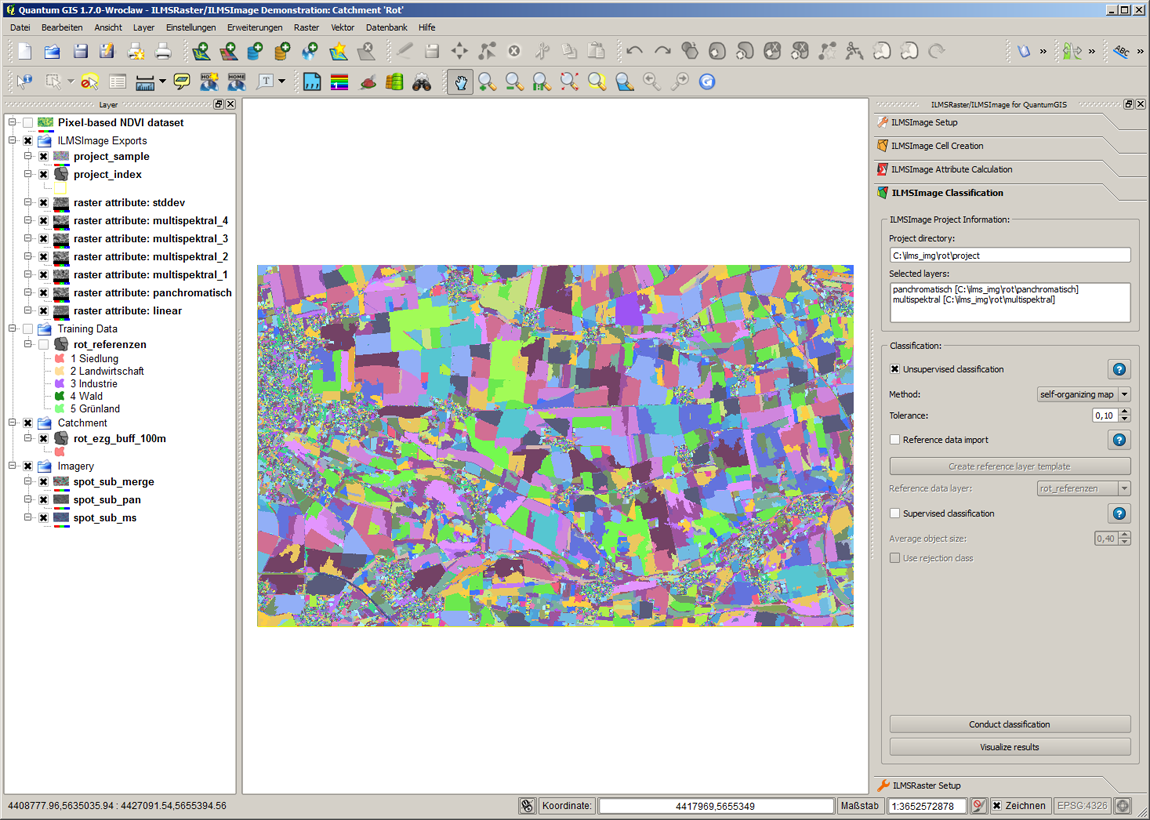Enable the Supervised classification checkbox
The image size is (1150, 820).
click(895, 513)
